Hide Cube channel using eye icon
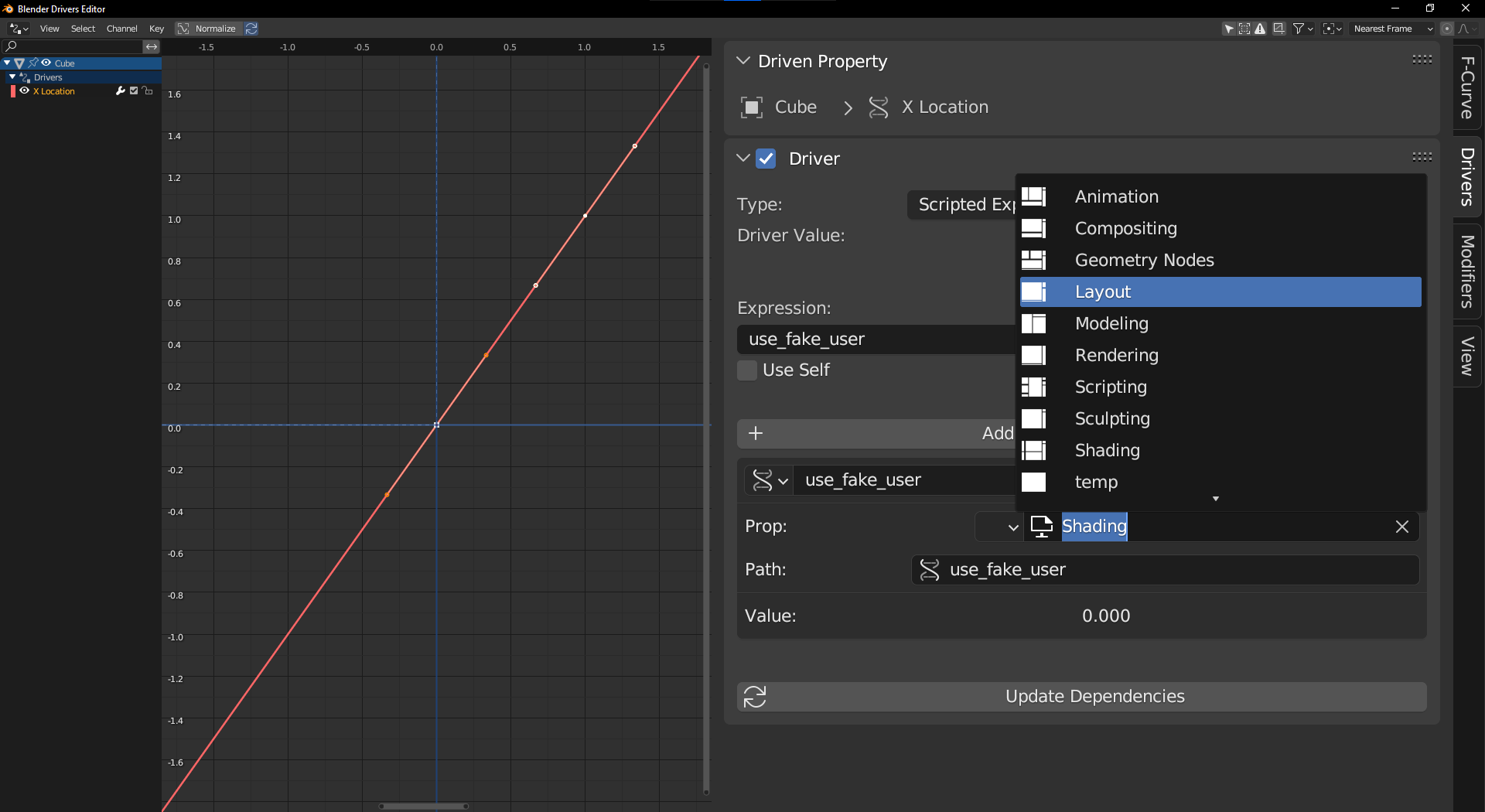This screenshot has height=812, width=1485. click(x=46, y=63)
